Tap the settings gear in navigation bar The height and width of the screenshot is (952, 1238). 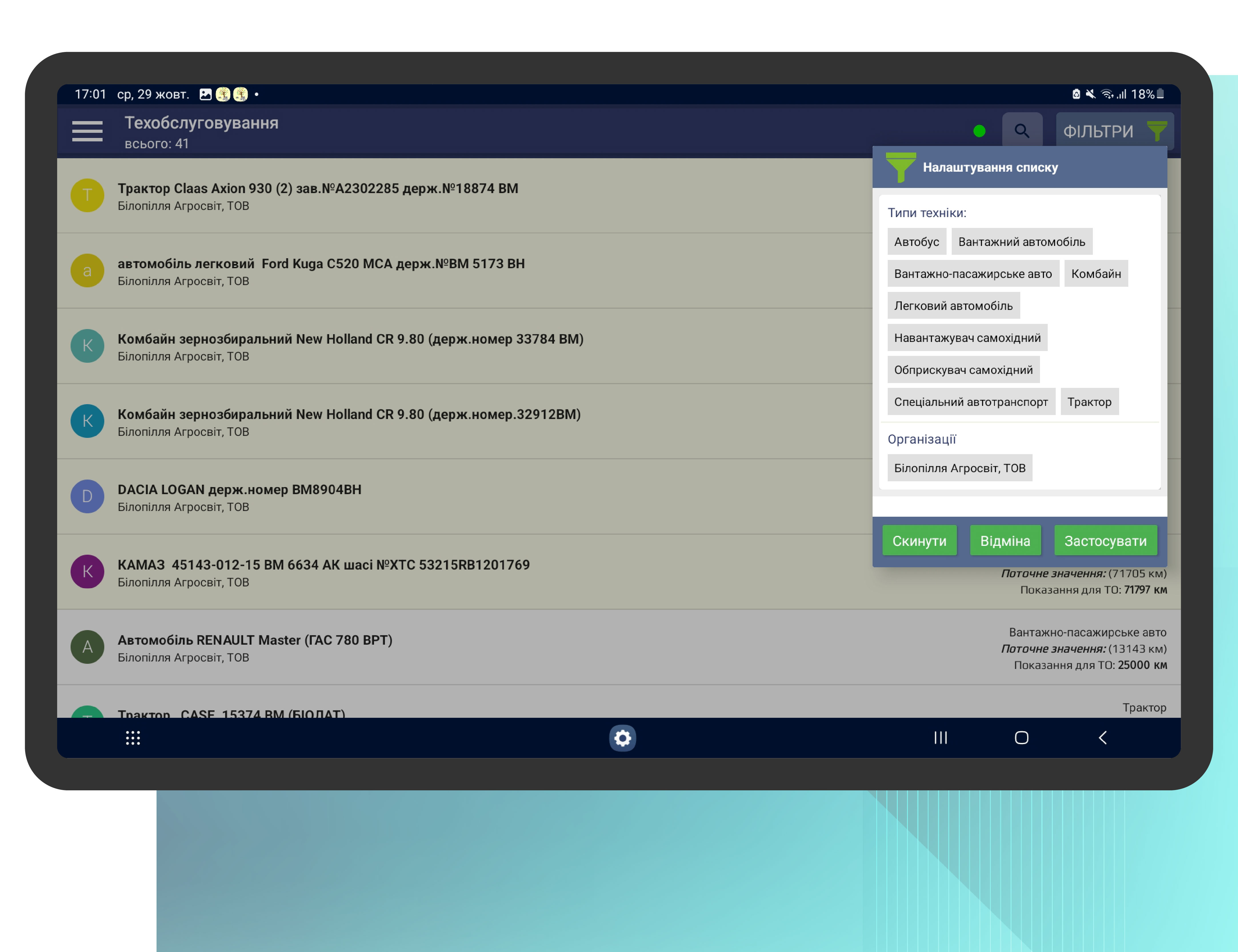(622, 738)
